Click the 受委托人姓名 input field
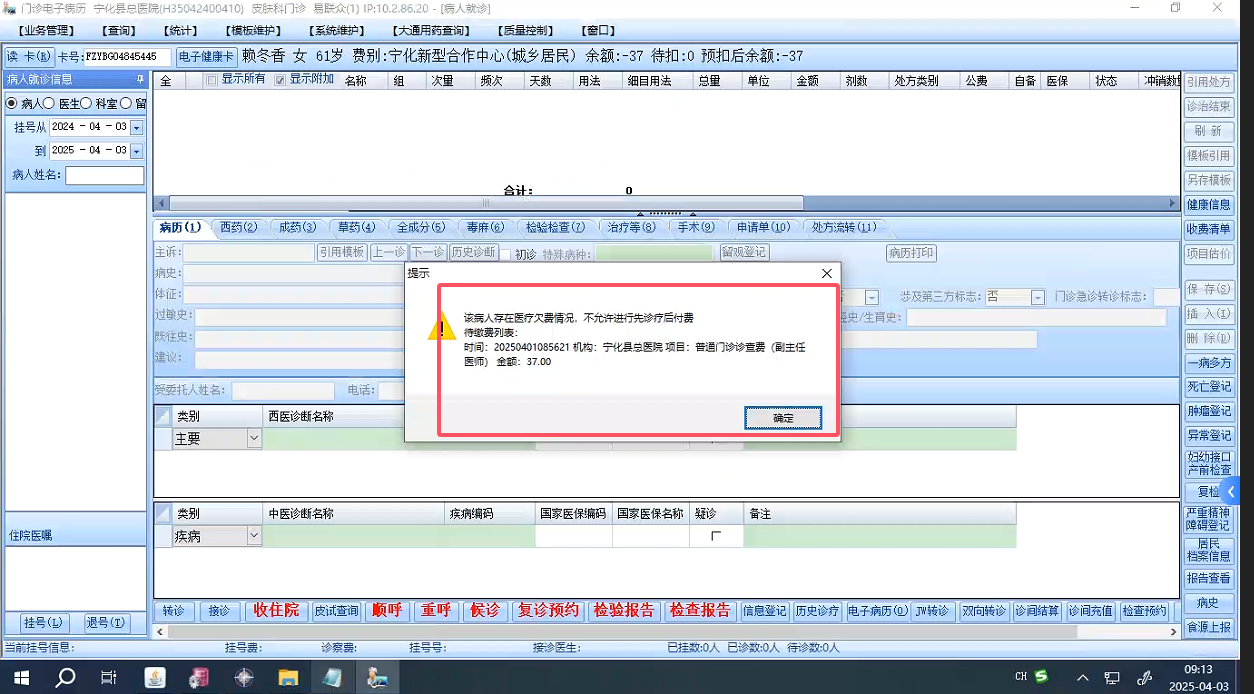 283,391
